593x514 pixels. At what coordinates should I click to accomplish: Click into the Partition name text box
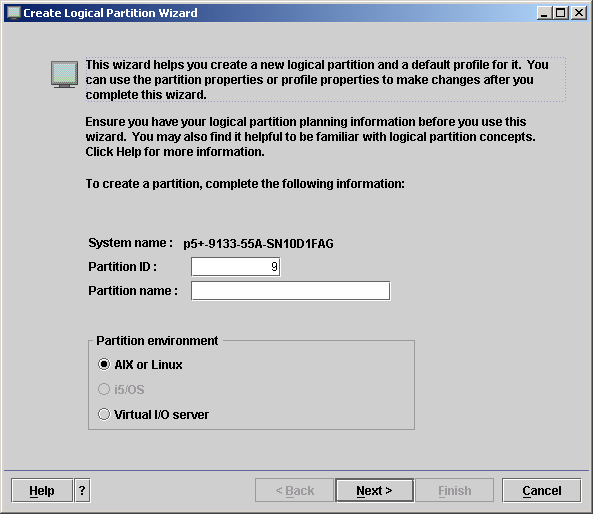(290, 291)
